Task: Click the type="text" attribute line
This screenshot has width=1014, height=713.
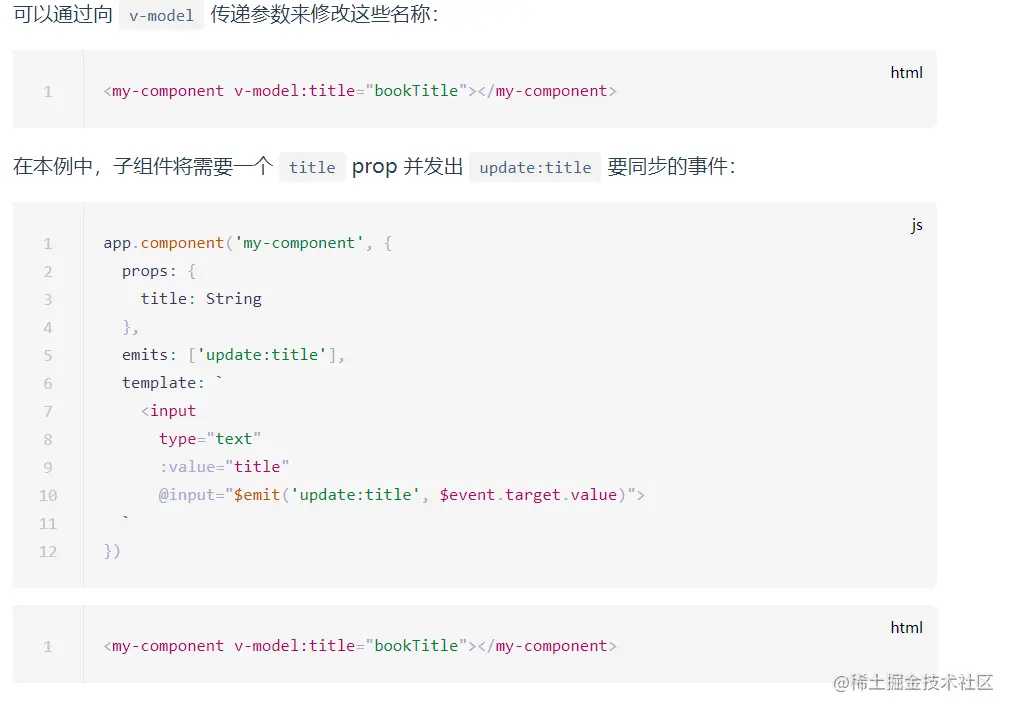Action: 210,439
